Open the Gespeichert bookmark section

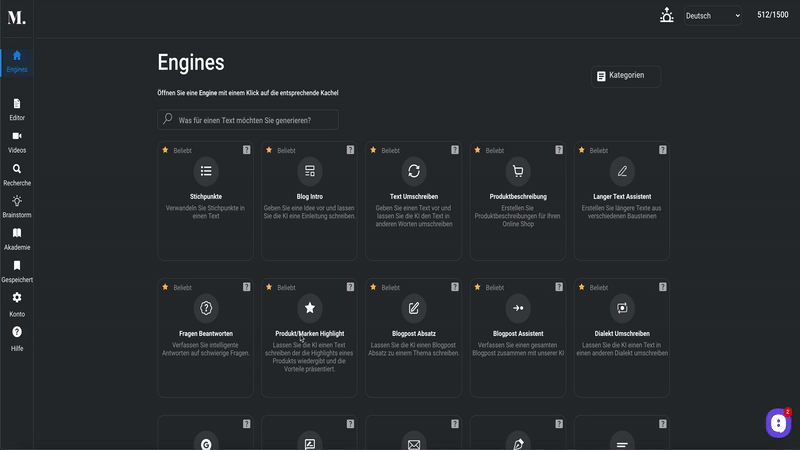click(17, 271)
